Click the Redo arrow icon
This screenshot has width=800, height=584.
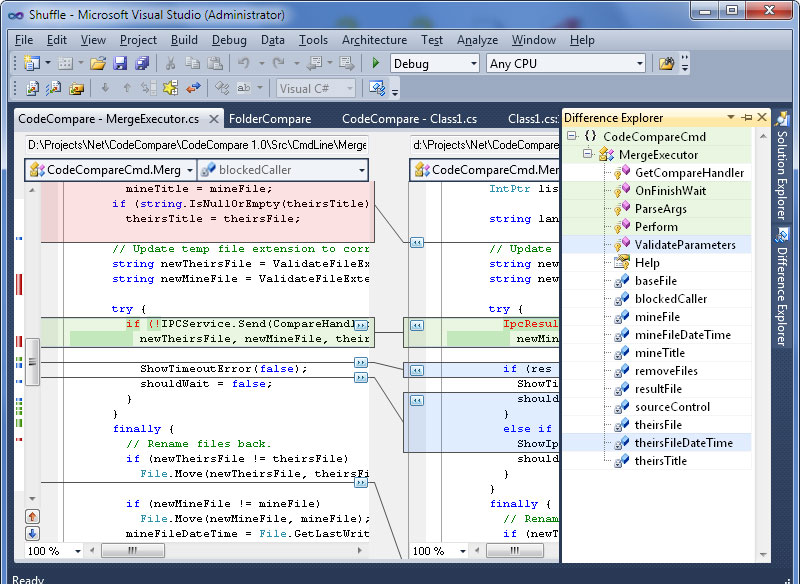(x=279, y=63)
